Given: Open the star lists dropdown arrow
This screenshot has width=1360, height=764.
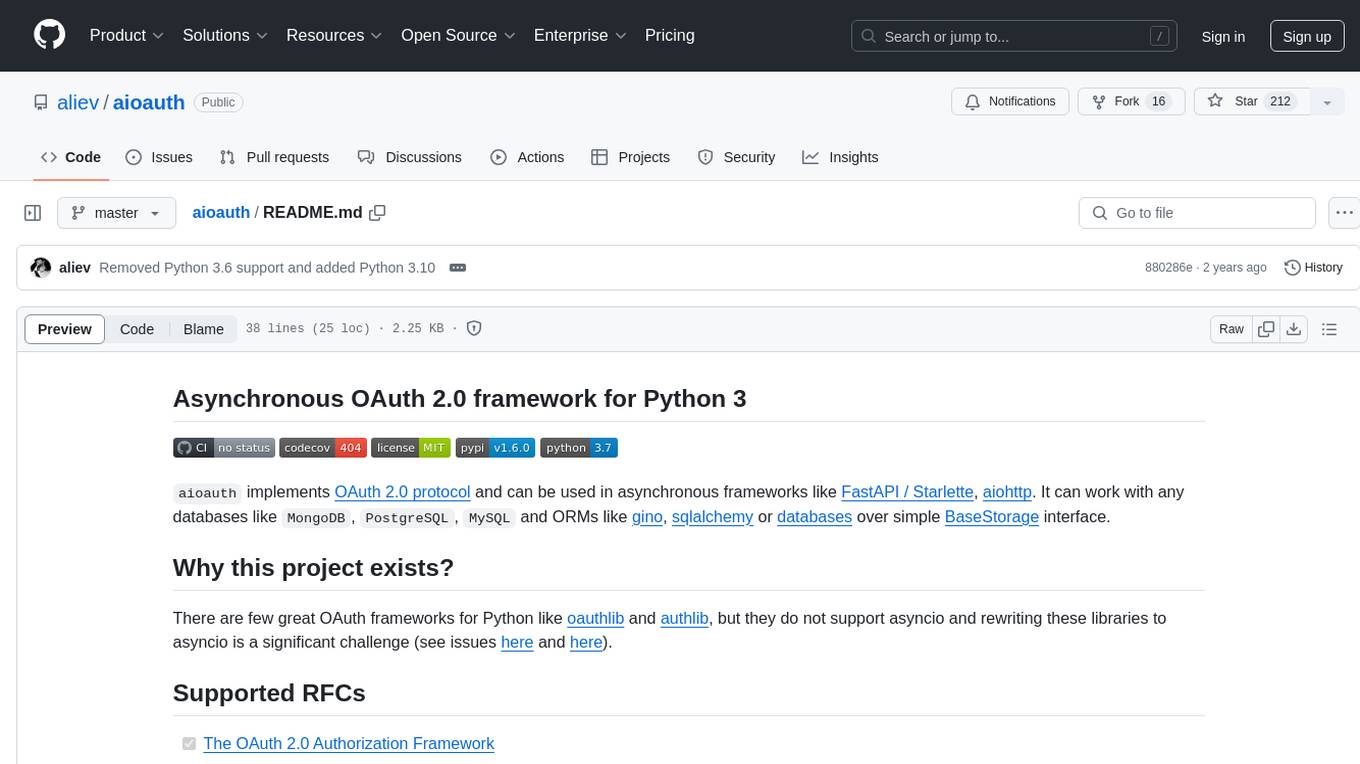Looking at the screenshot, I should (1327, 102).
